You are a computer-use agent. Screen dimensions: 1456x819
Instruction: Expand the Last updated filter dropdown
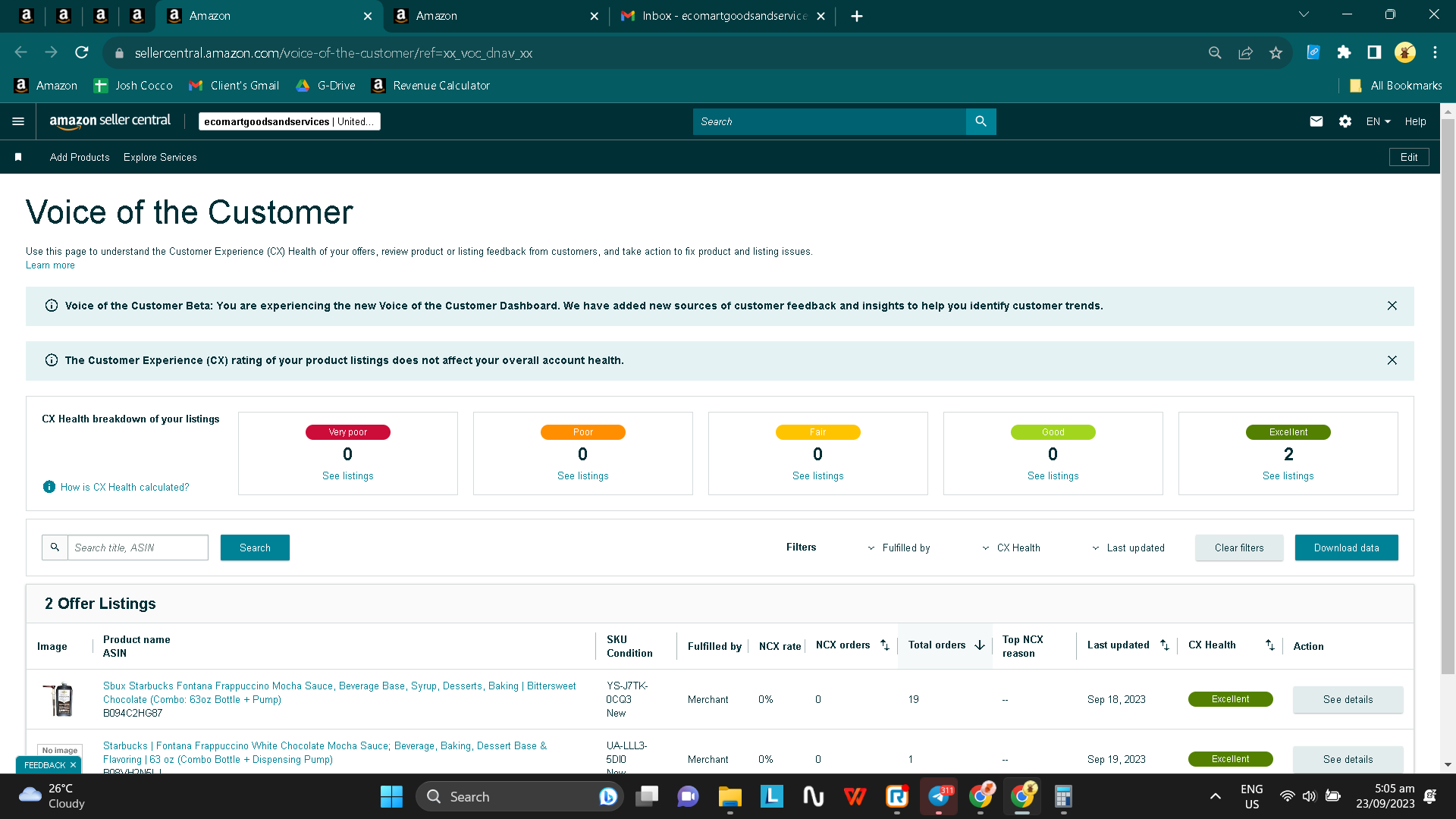point(1128,548)
